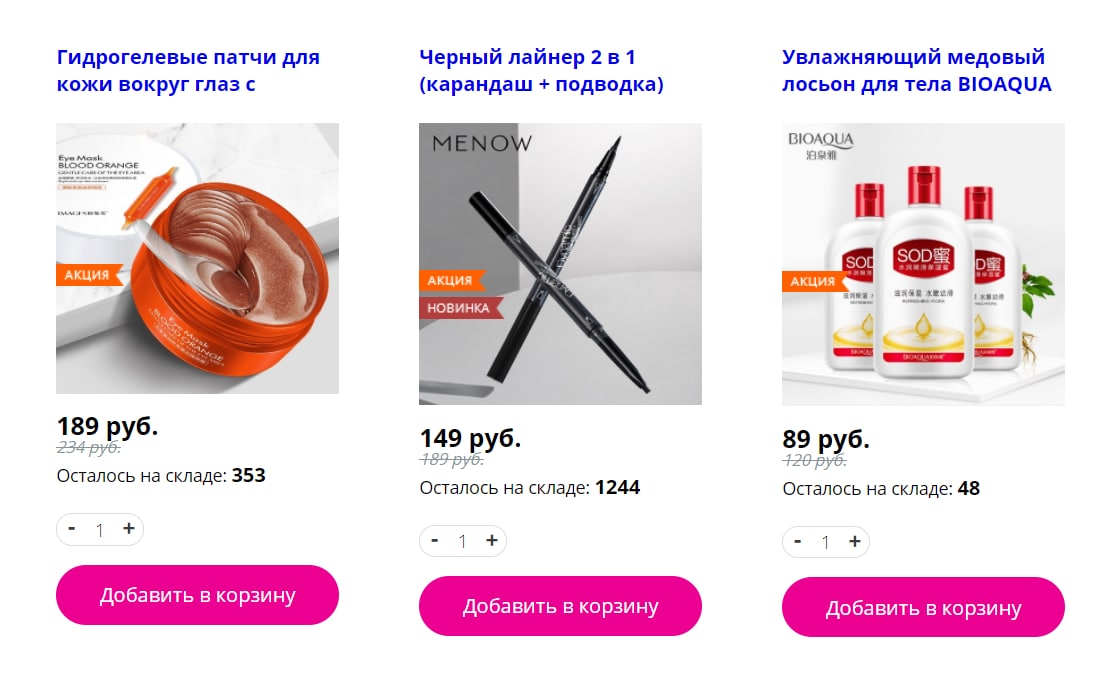Click quantity field for BIOAQUA lotion
Viewport: 1106px width, 681px height.
pos(825,542)
